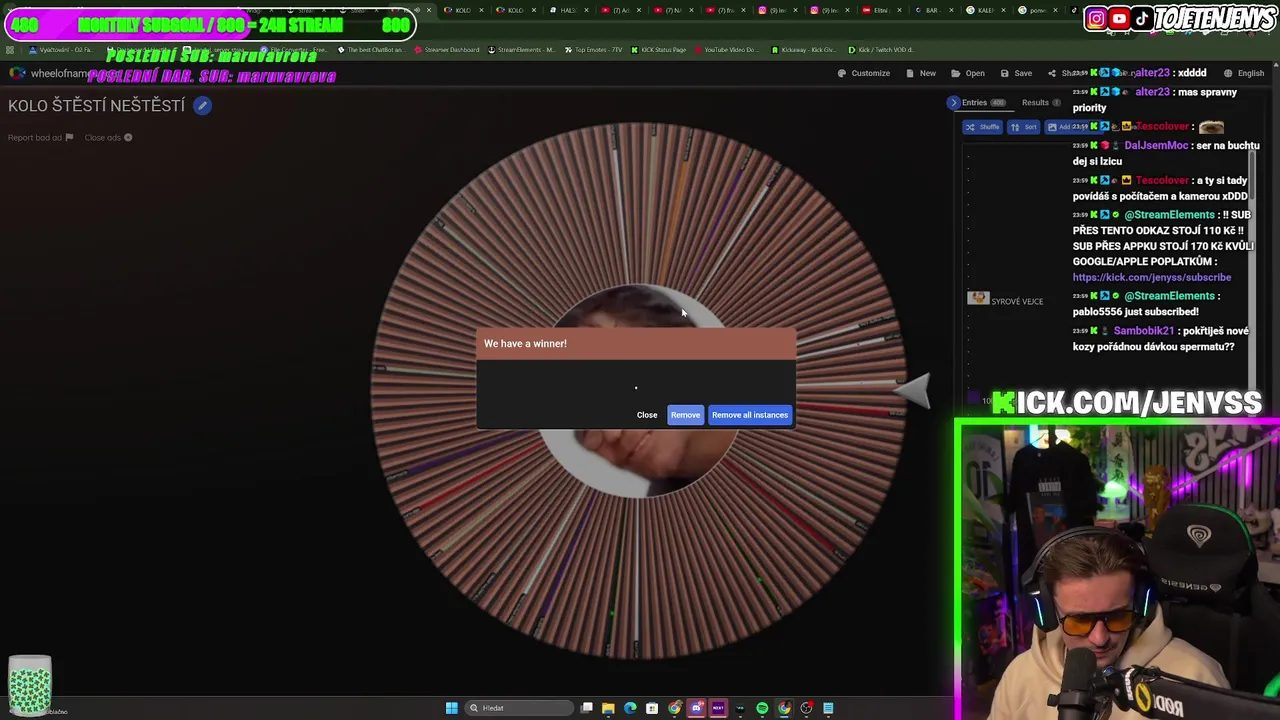
Task: Click the browser apps grid icon
Action: (10, 49)
